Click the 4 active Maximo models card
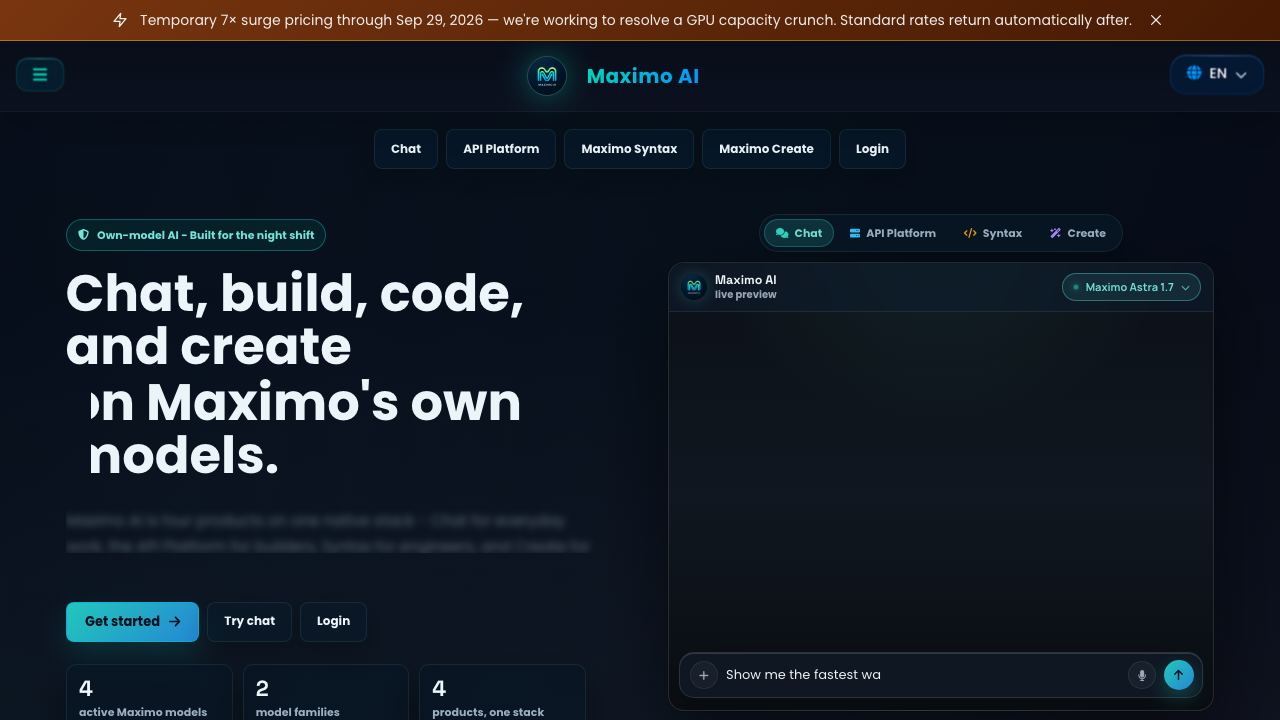The width and height of the screenshot is (1280, 720). 149,693
